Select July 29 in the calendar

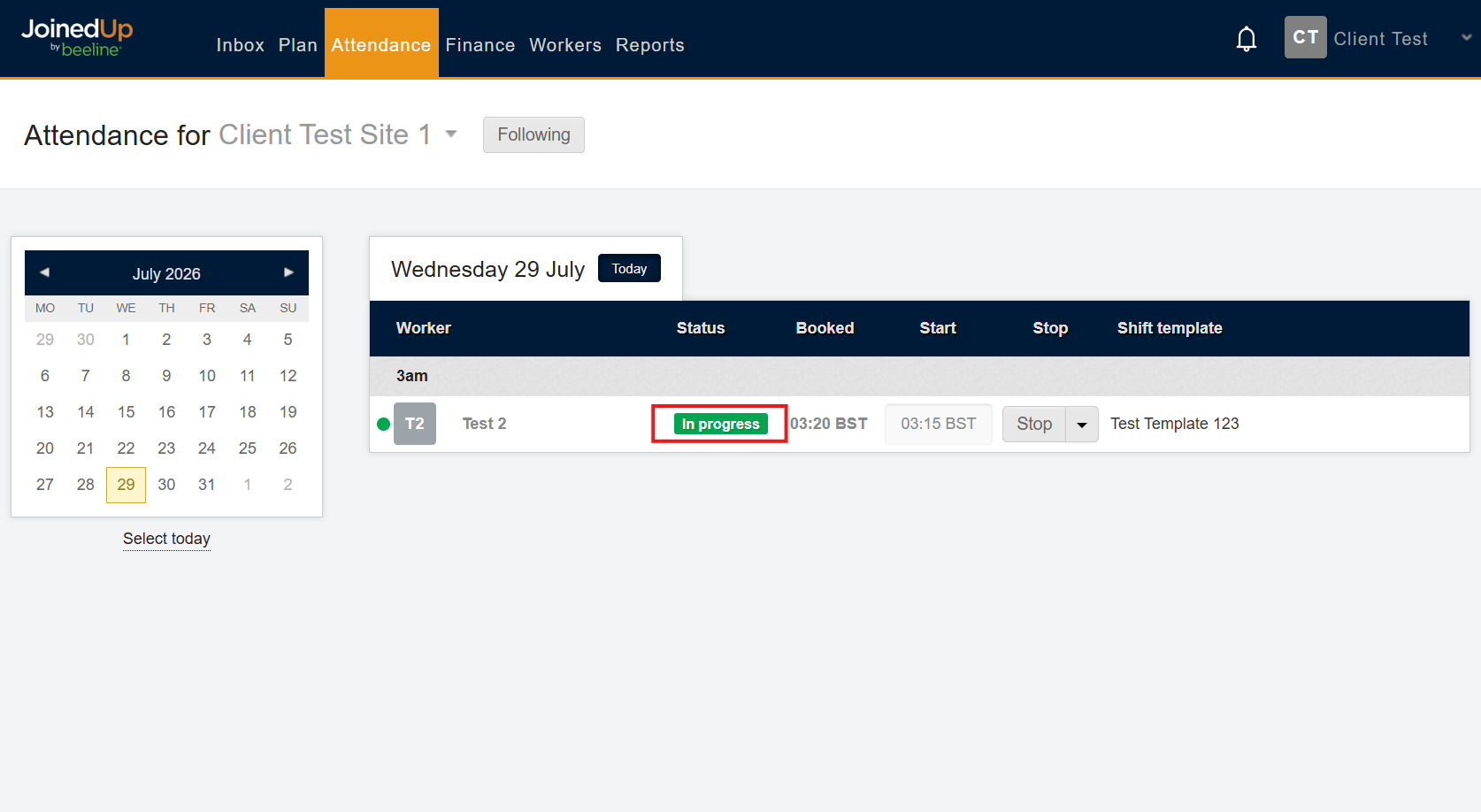[x=126, y=485]
